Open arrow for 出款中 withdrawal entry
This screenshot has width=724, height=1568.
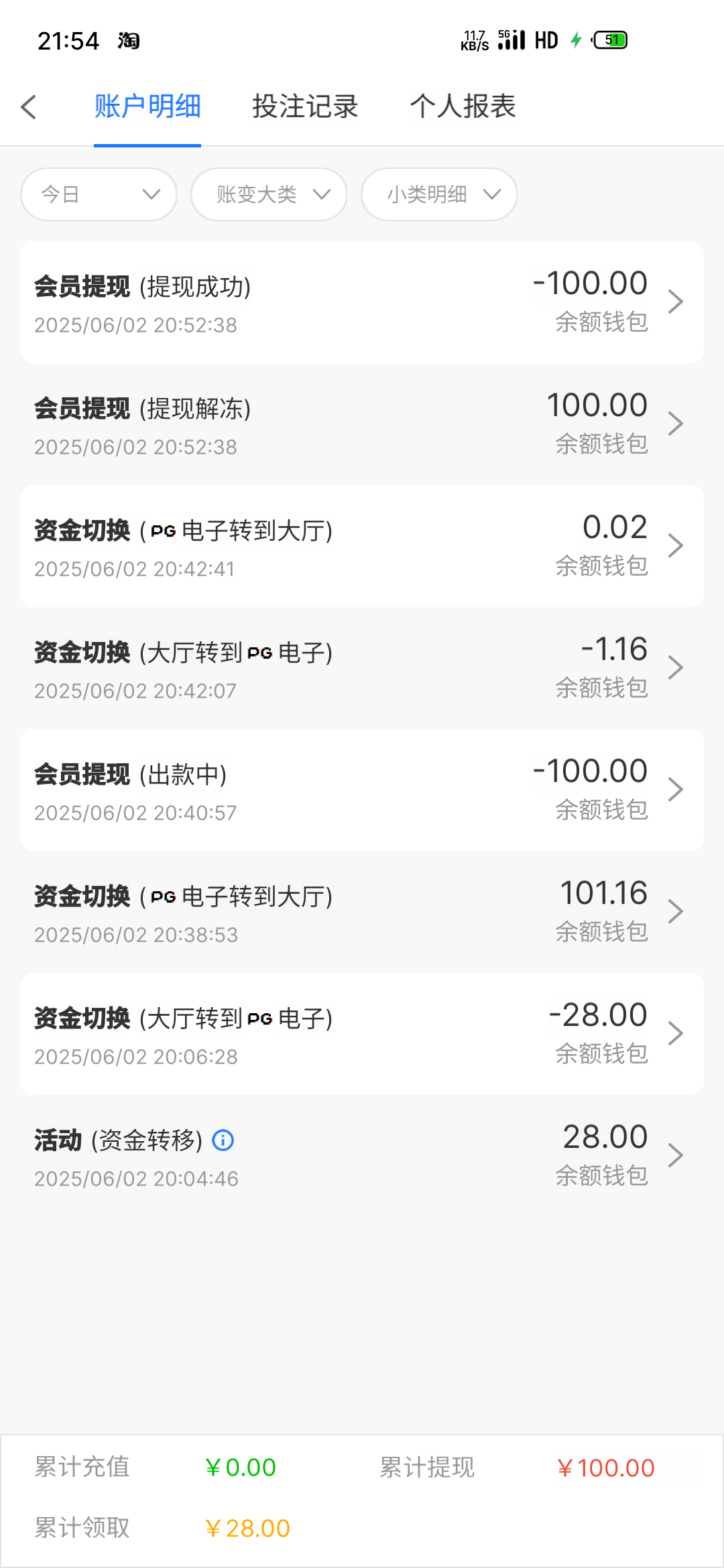click(675, 790)
